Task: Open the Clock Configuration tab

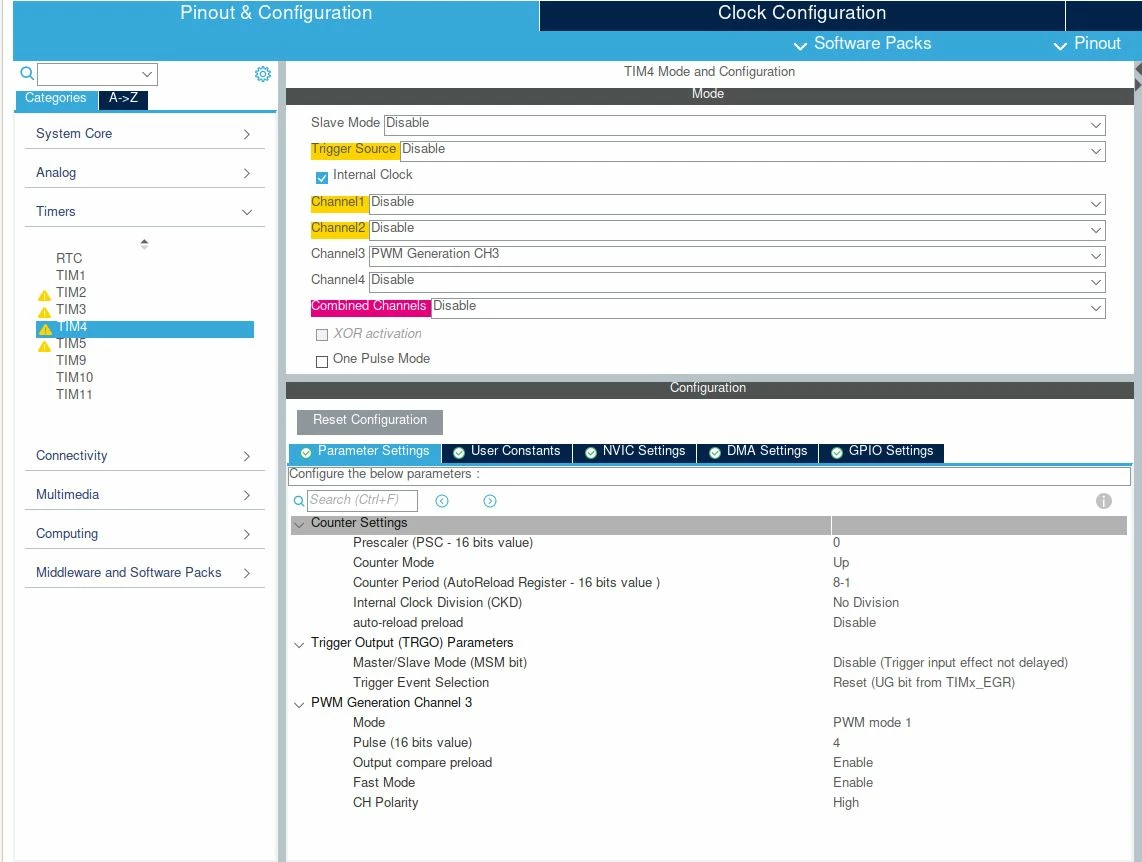Action: 802,15
